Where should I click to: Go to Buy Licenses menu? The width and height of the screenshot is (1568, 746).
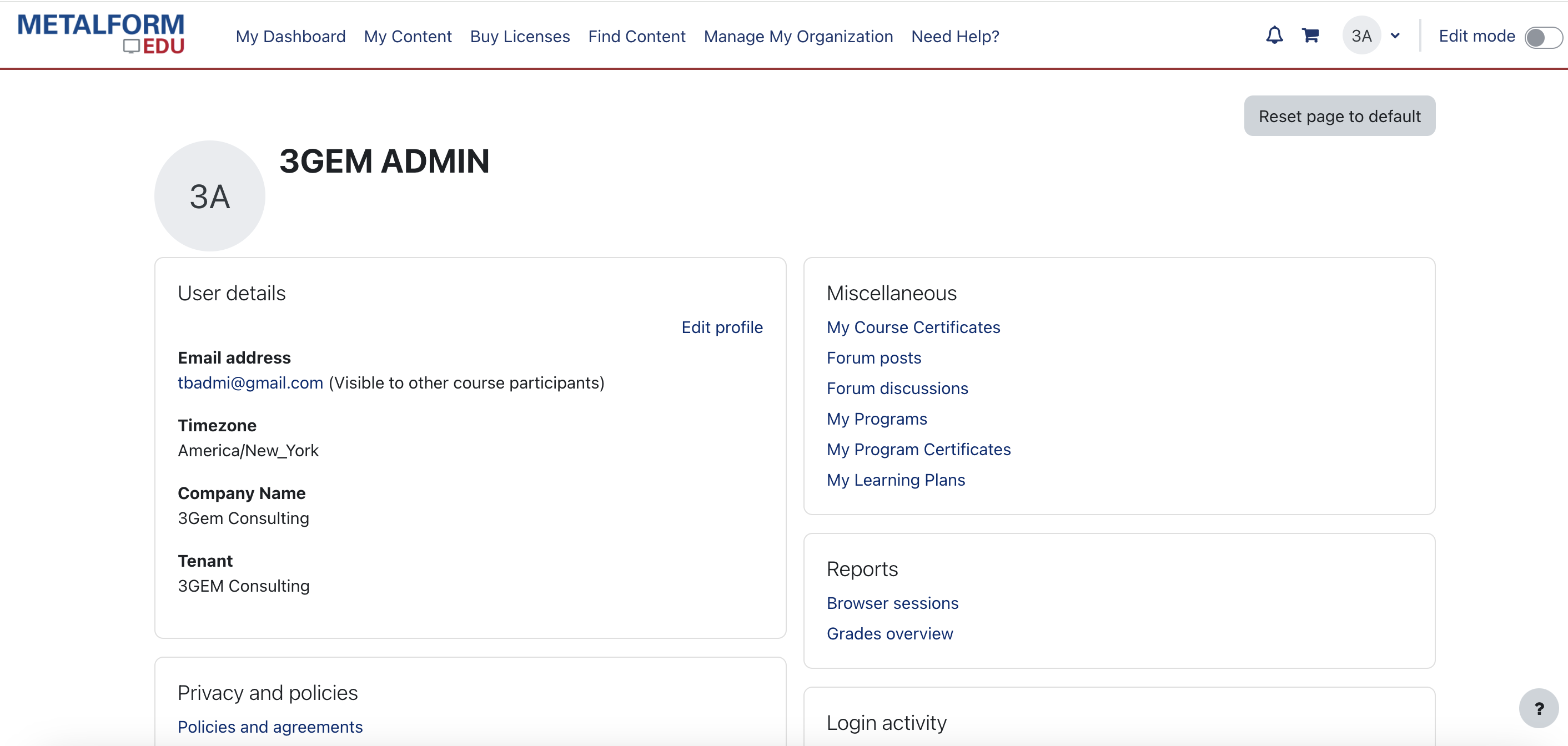coord(519,37)
